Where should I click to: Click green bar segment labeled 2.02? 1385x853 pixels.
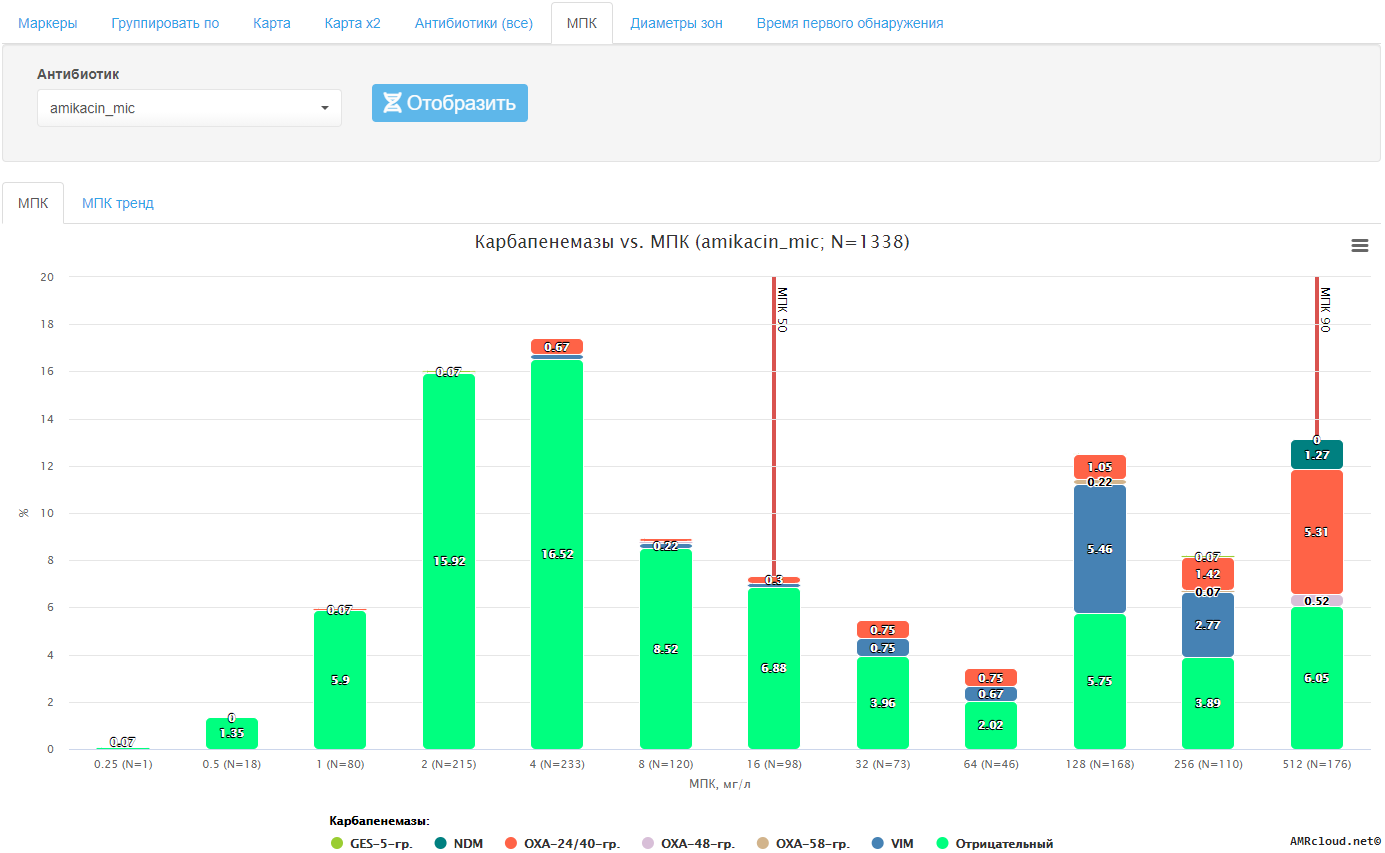[x=991, y=725]
